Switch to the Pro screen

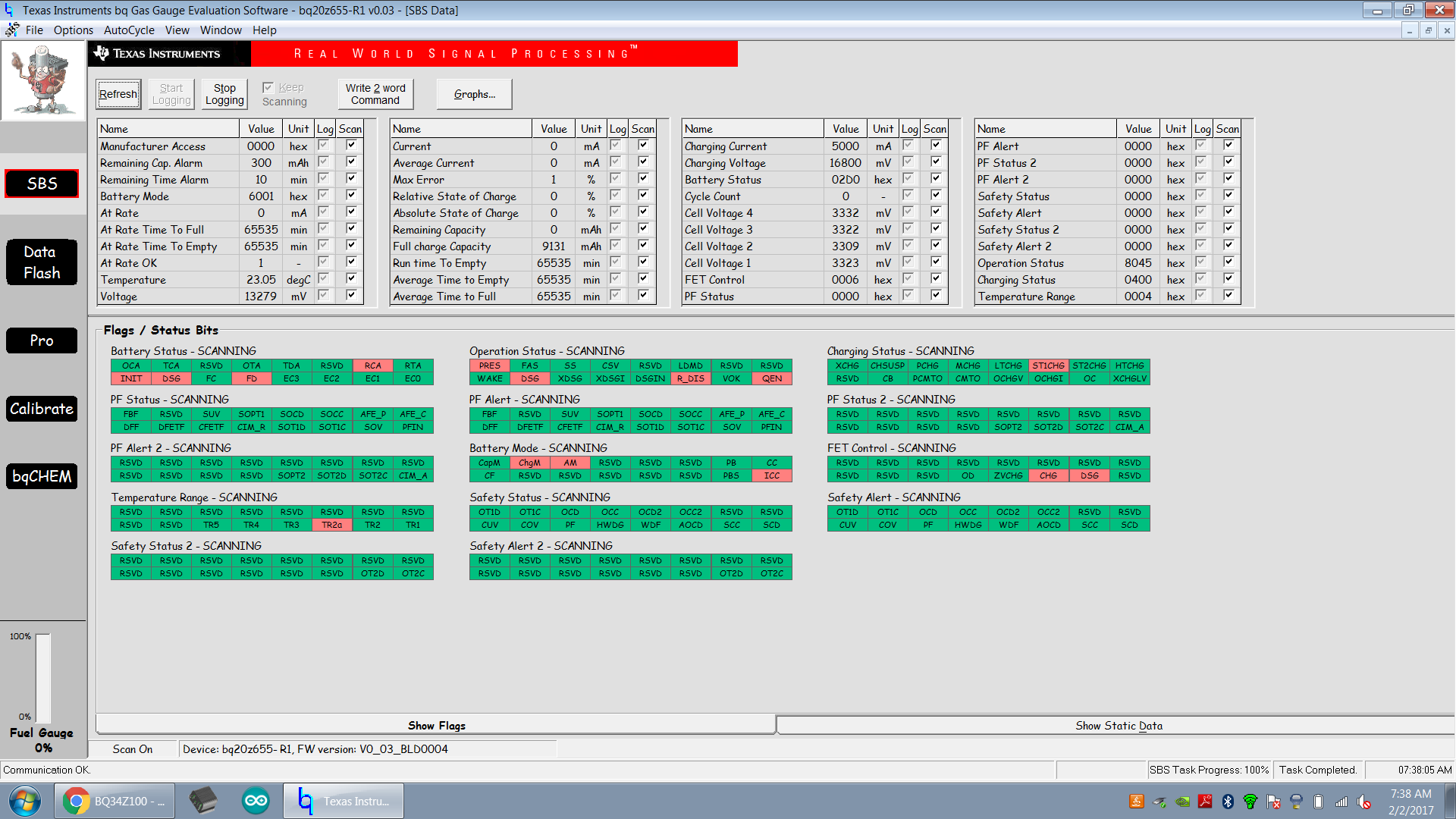click(x=42, y=340)
